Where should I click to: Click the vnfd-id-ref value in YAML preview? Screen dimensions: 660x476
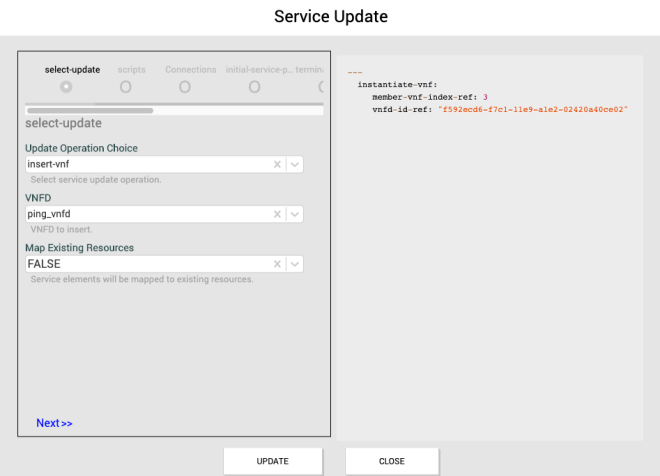[532, 109]
